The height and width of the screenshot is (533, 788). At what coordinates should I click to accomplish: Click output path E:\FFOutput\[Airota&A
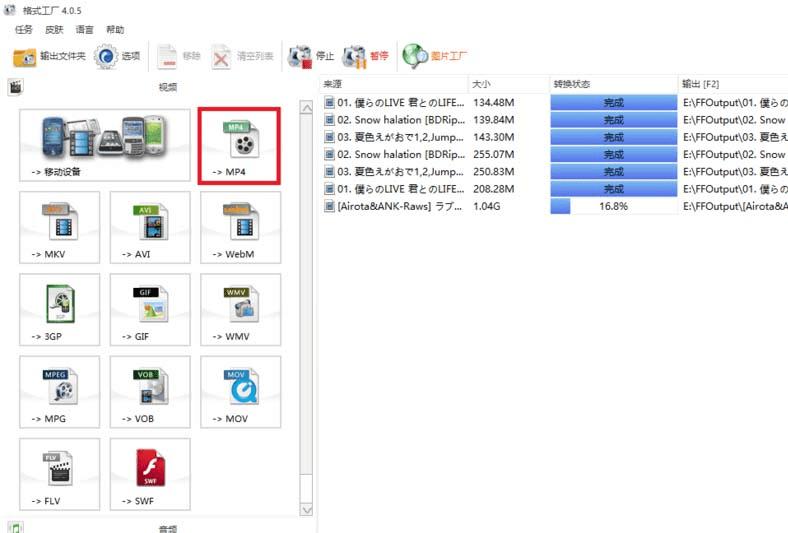click(735, 206)
